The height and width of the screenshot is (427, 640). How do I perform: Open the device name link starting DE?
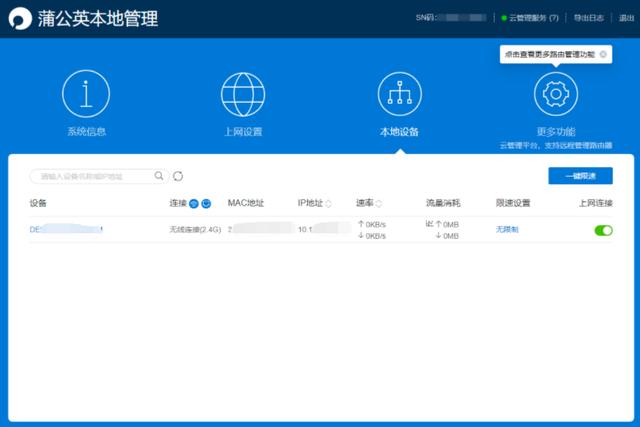point(66,229)
